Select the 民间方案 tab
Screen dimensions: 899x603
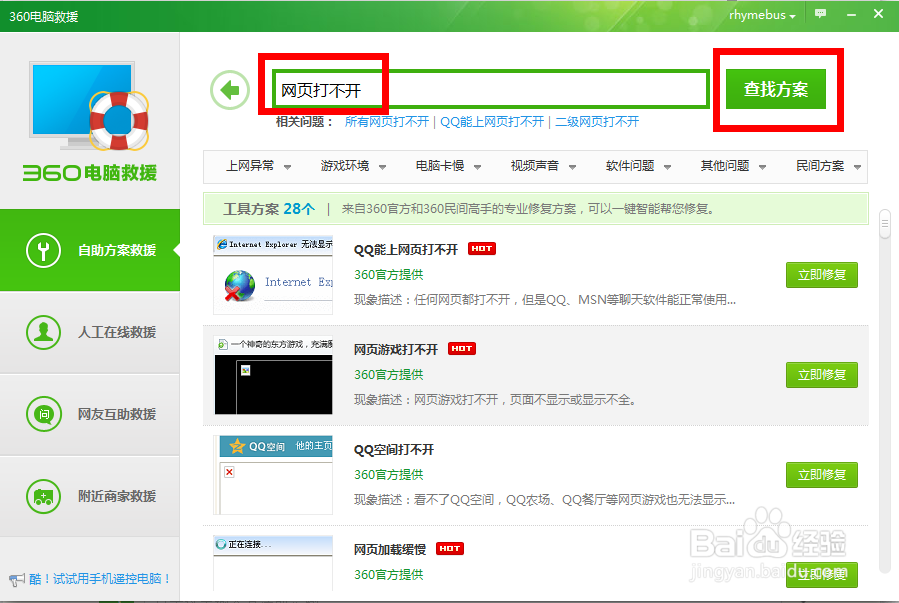[819, 167]
